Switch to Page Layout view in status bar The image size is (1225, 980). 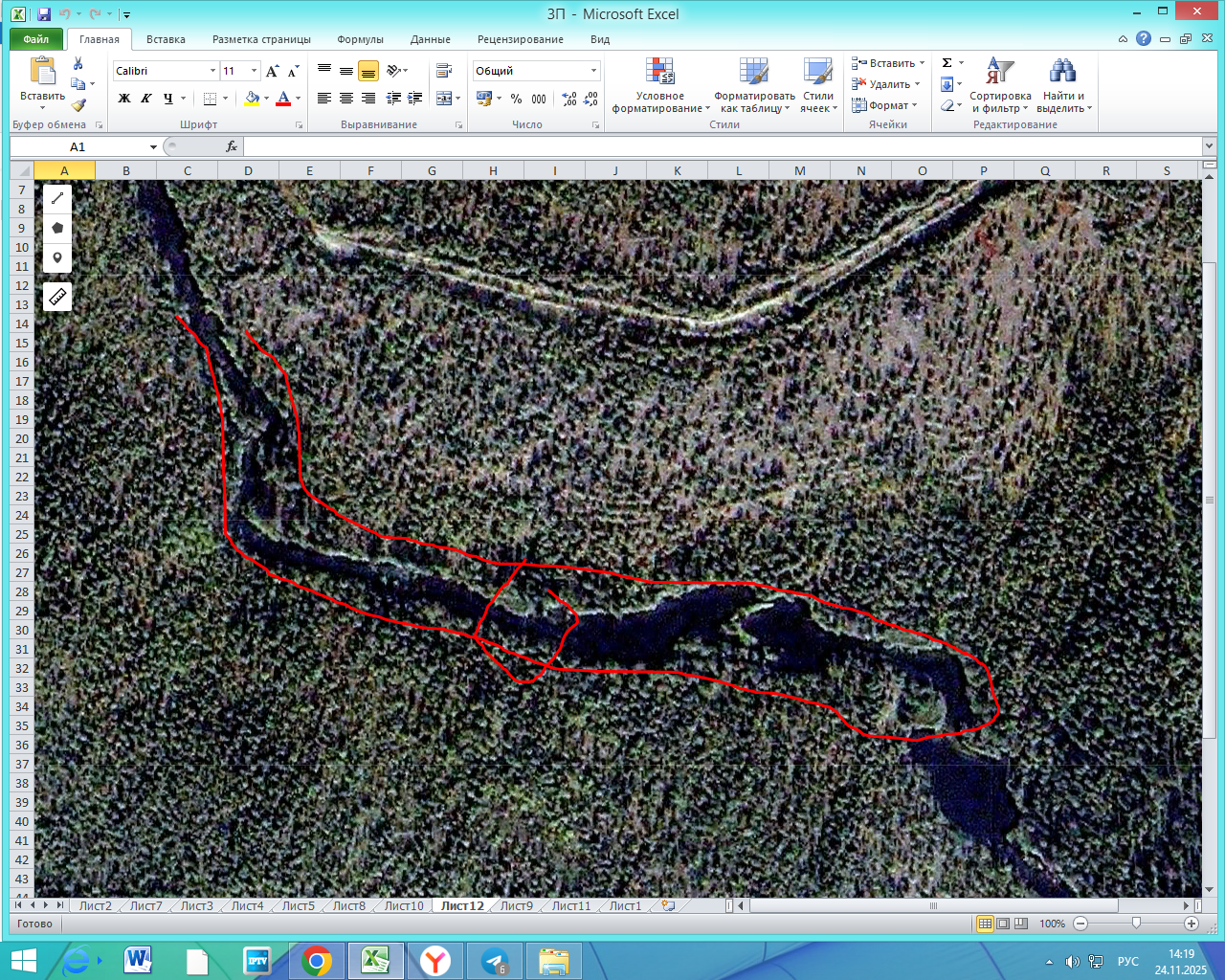1003,924
